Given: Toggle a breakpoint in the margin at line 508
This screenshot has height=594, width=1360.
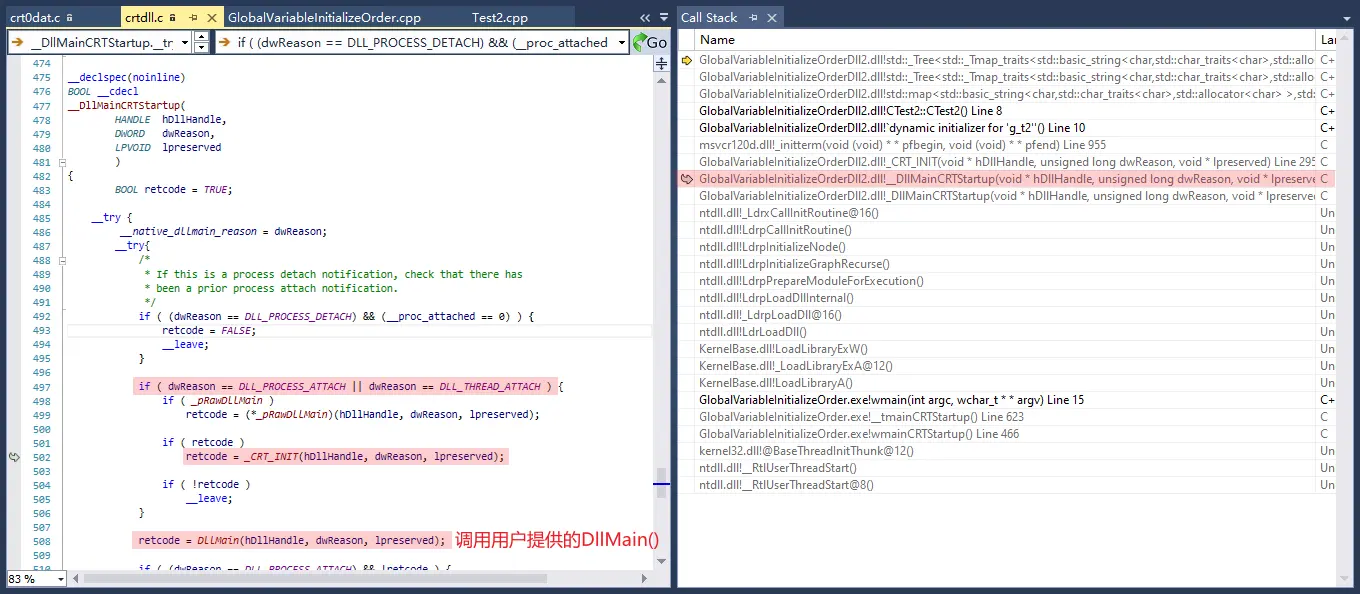Looking at the screenshot, I should pyautogui.click(x=14, y=540).
